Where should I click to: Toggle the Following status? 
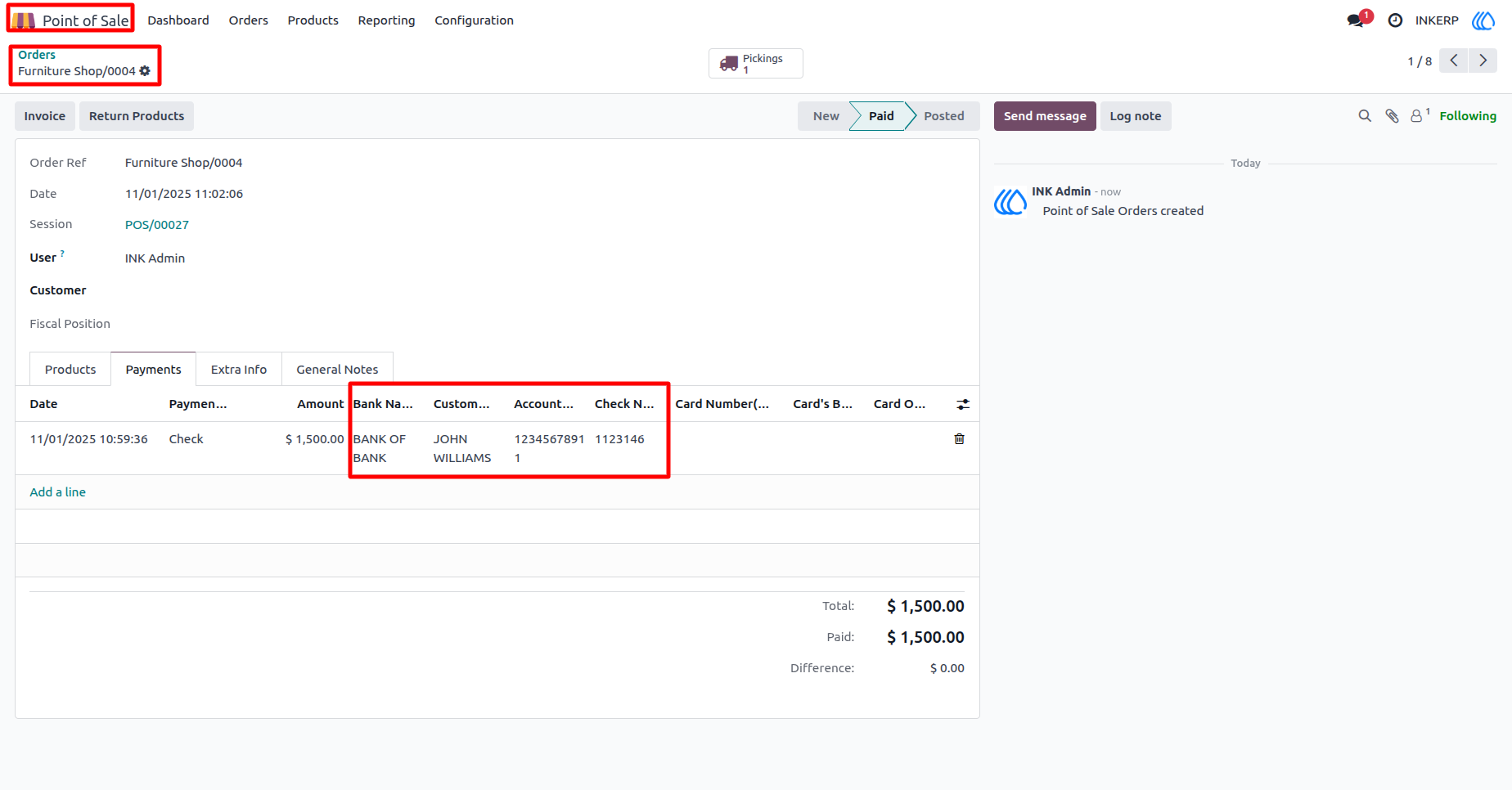coord(1468,116)
